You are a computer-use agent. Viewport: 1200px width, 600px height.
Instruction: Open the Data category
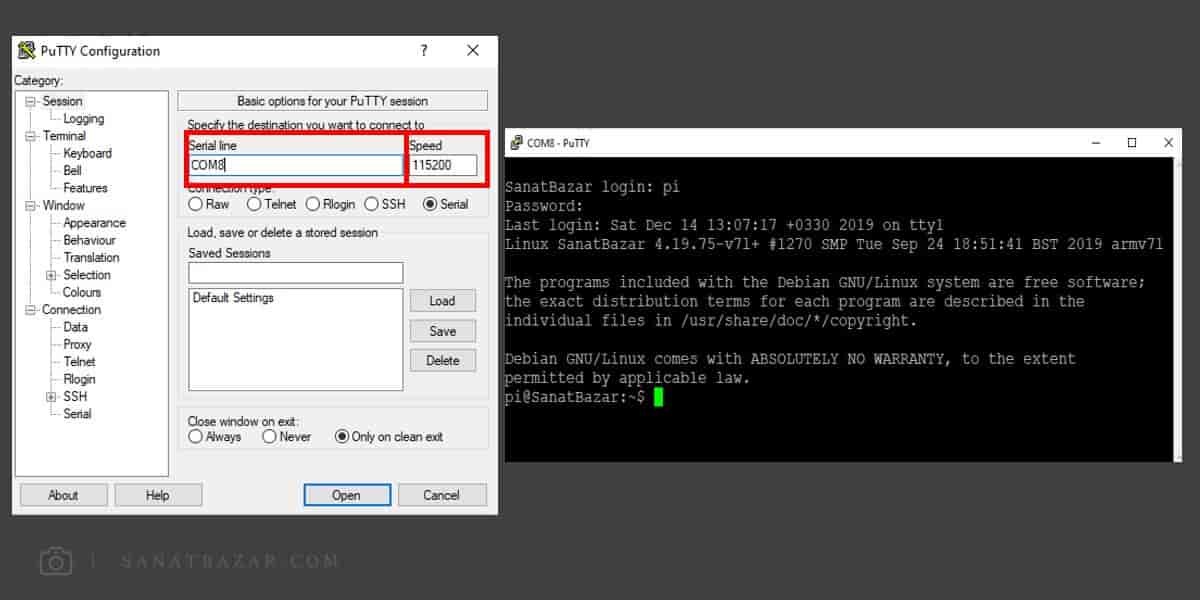(76, 327)
